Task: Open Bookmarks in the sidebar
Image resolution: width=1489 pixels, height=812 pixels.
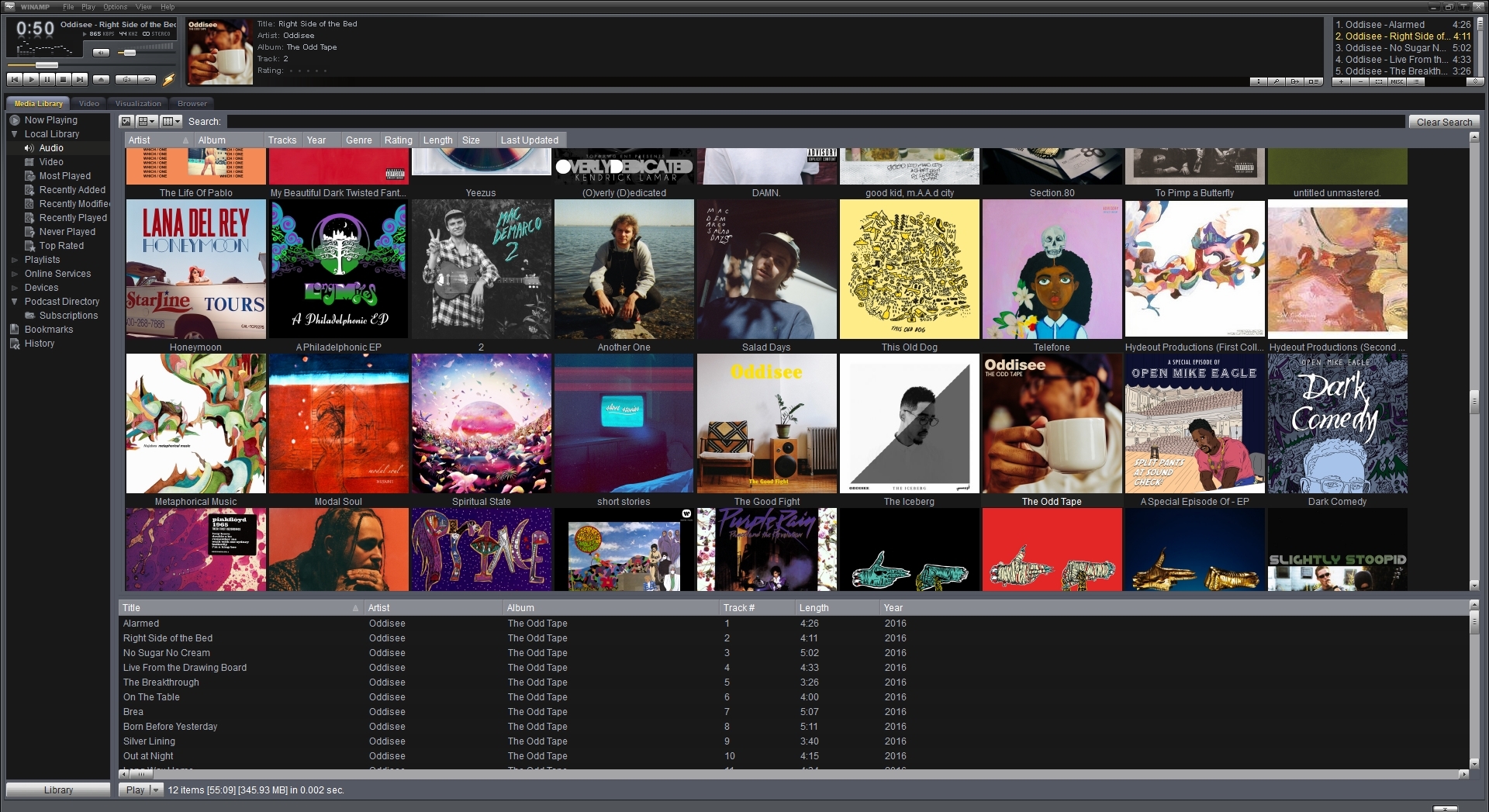Action: [48, 330]
